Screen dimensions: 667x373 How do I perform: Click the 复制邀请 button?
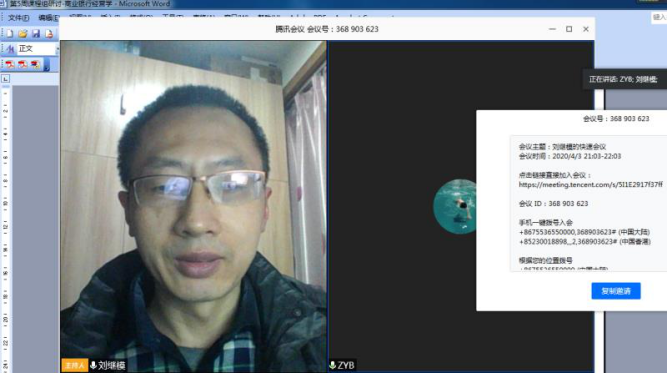pos(616,291)
